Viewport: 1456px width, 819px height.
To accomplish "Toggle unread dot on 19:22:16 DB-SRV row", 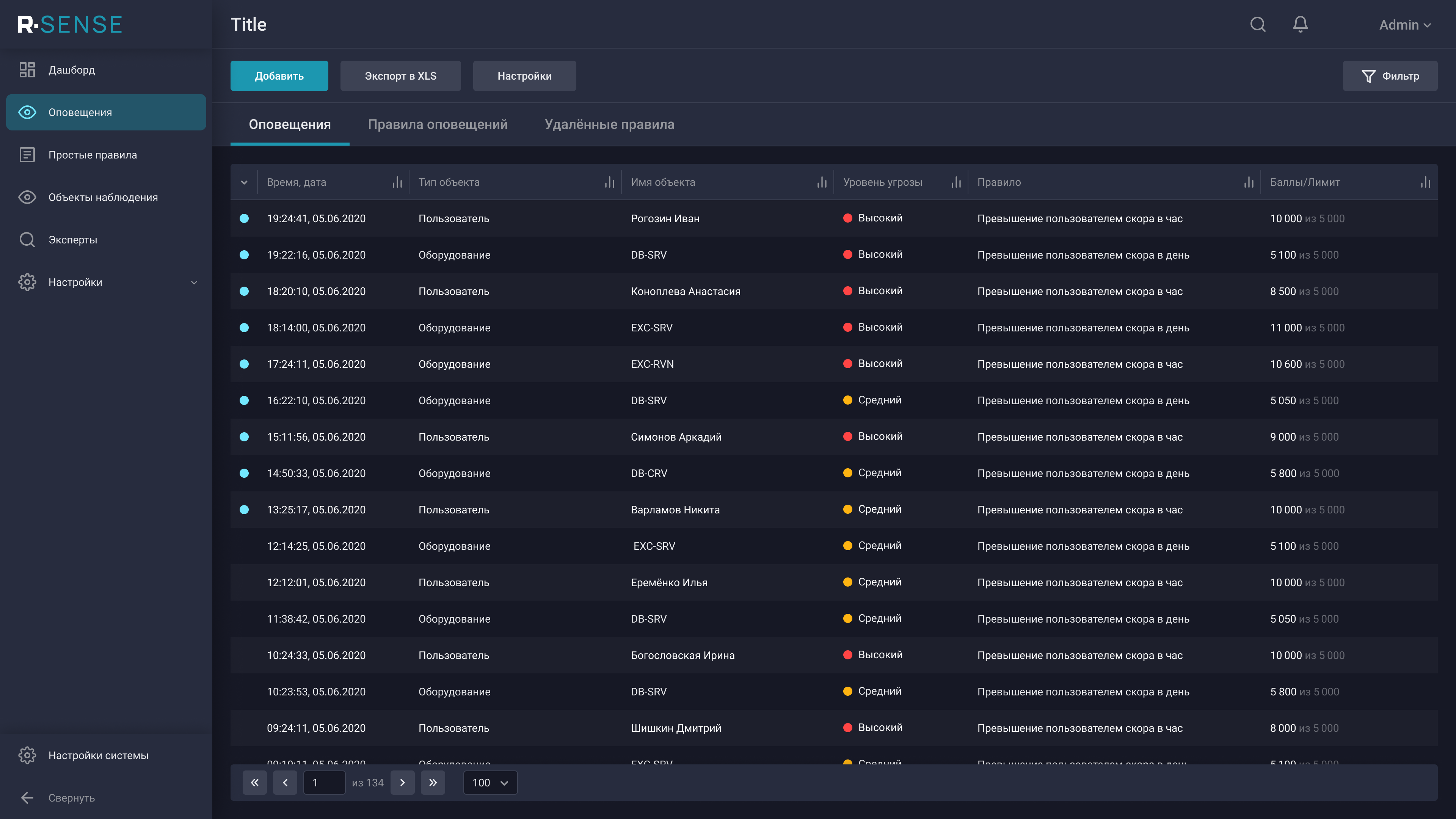I will tap(244, 255).
